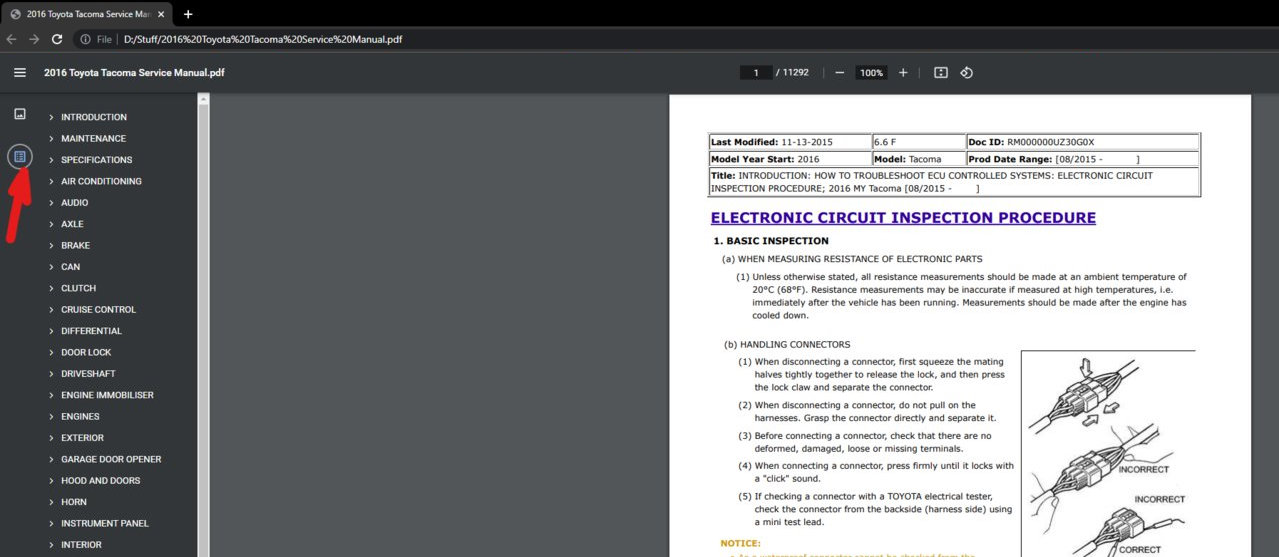Open the INSTRUMENT PANEL outline entry
Screen dimensions: 1279x557
coord(105,523)
